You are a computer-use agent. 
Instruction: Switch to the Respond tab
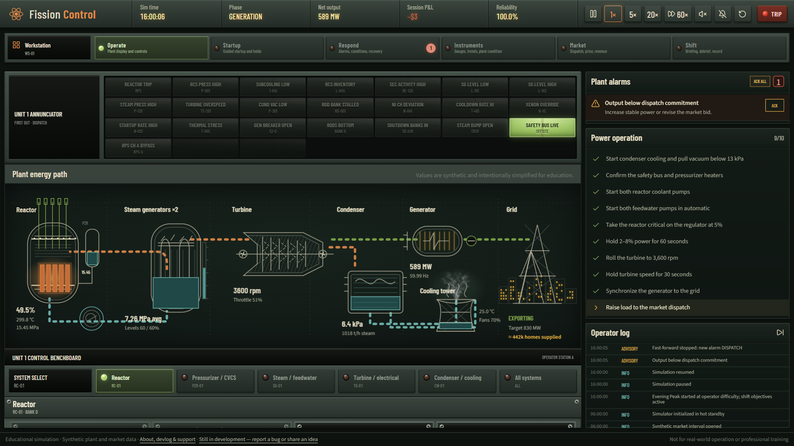coord(382,48)
